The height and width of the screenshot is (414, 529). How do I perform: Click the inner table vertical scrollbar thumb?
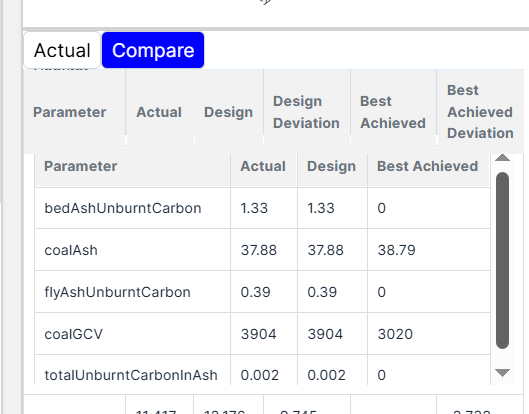click(x=502, y=260)
